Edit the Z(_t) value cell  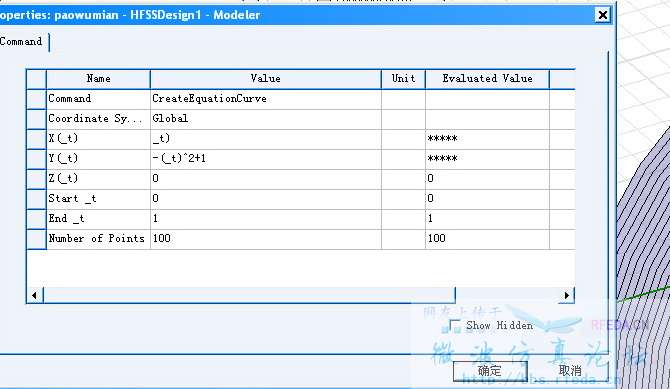pyautogui.click(x=266, y=179)
